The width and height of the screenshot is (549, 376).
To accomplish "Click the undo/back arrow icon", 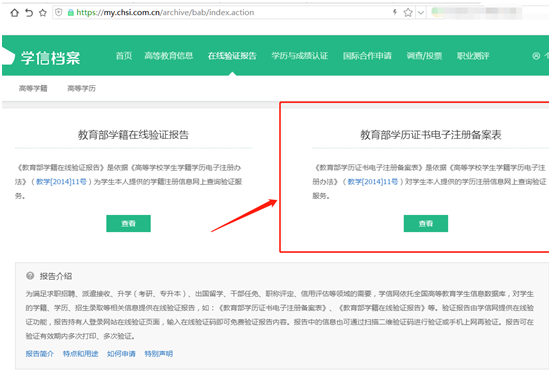I will (29, 13).
